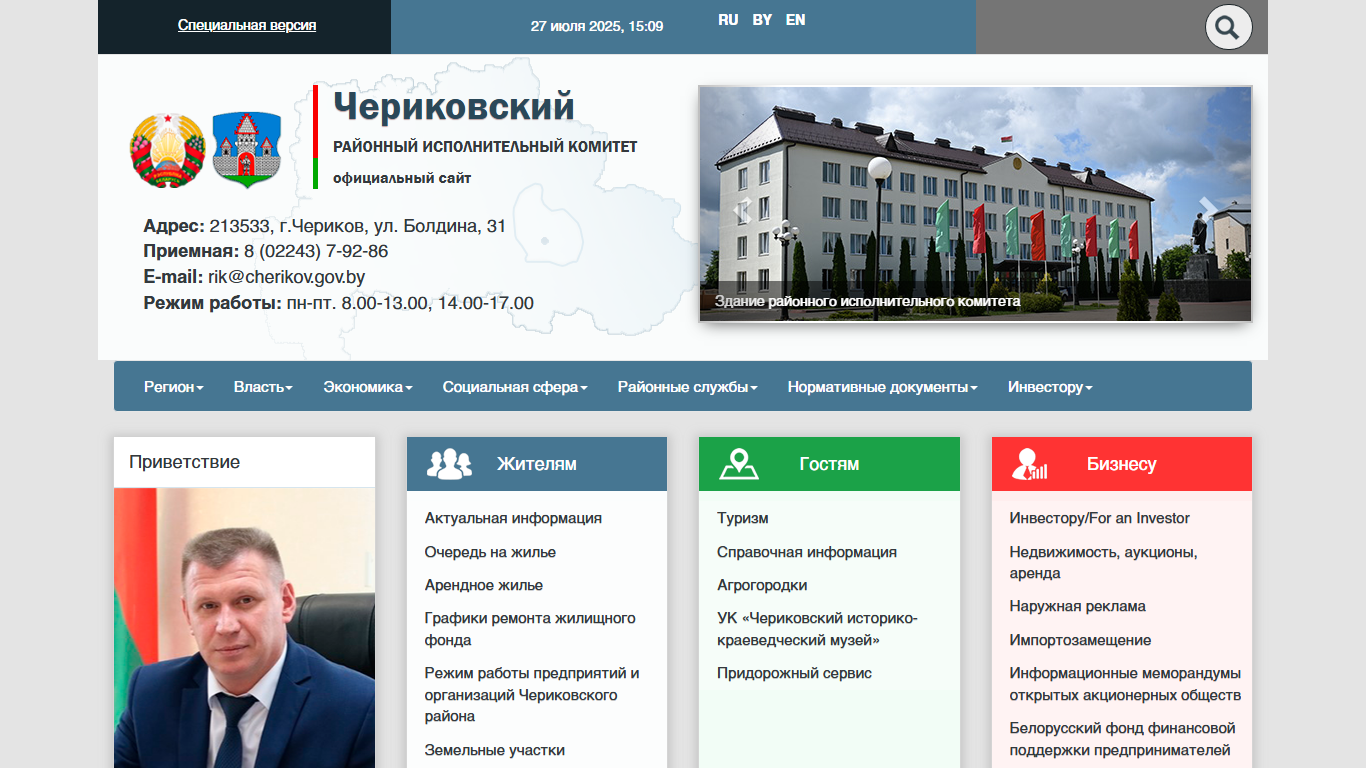Open the search magnifier icon

coord(1228,27)
